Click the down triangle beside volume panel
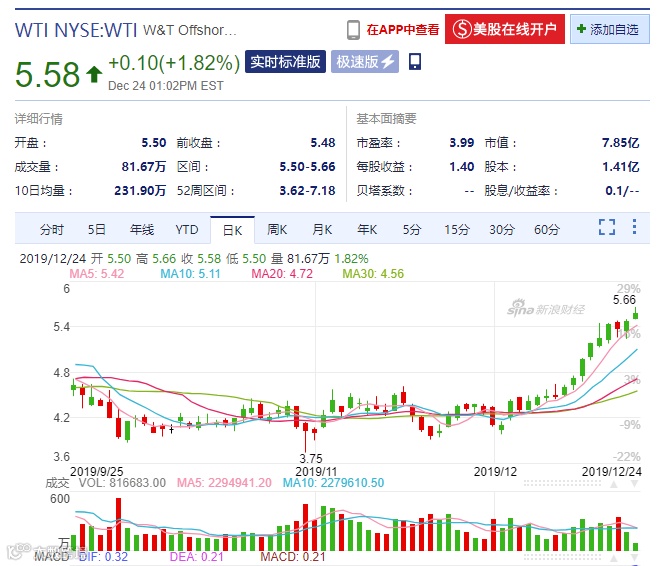Viewport: 659px width, 566px height. point(635,484)
